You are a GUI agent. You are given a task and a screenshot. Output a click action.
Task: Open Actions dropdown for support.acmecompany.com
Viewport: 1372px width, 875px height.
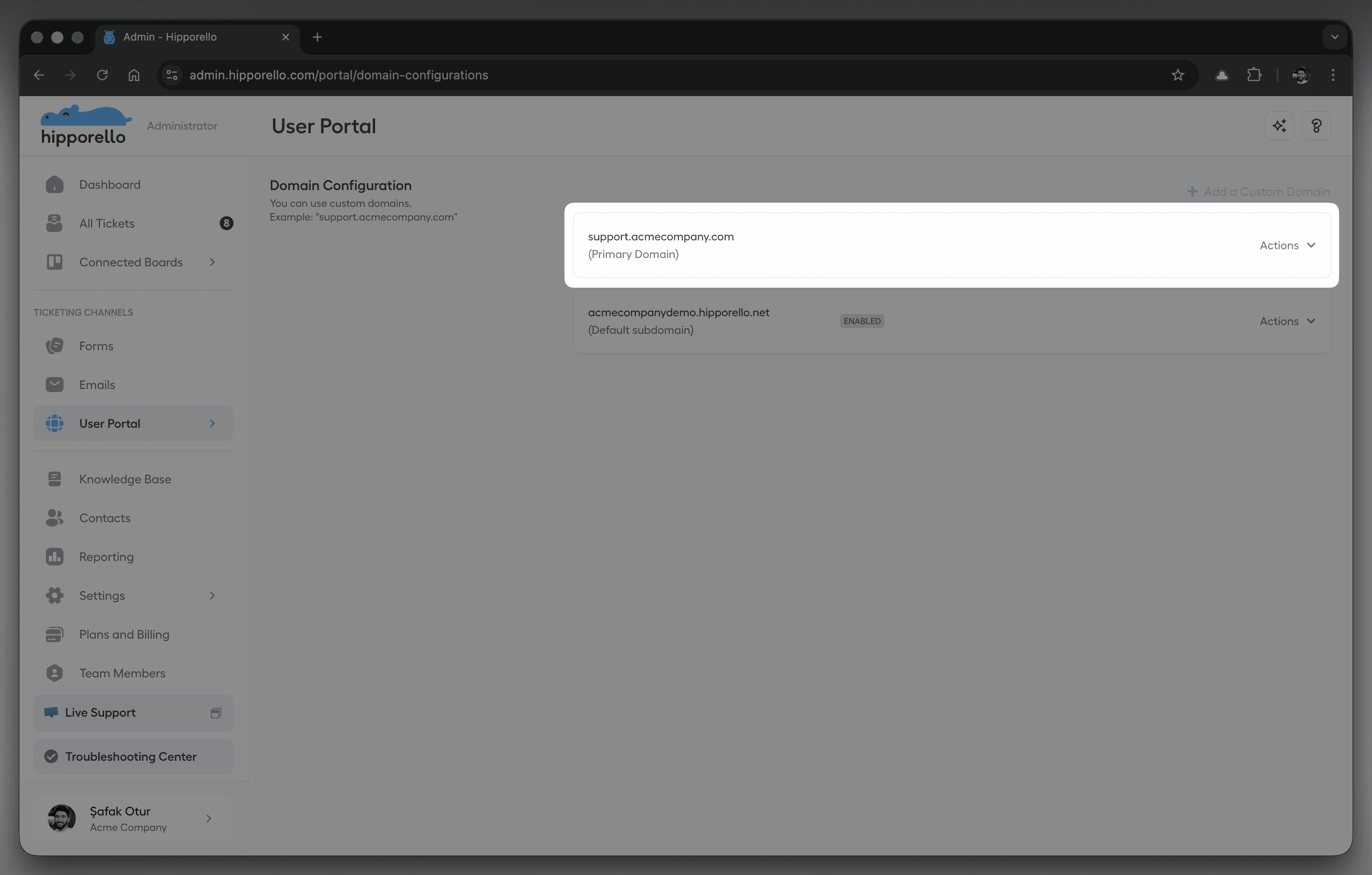pyautogui.click(x=1287, y=245)
